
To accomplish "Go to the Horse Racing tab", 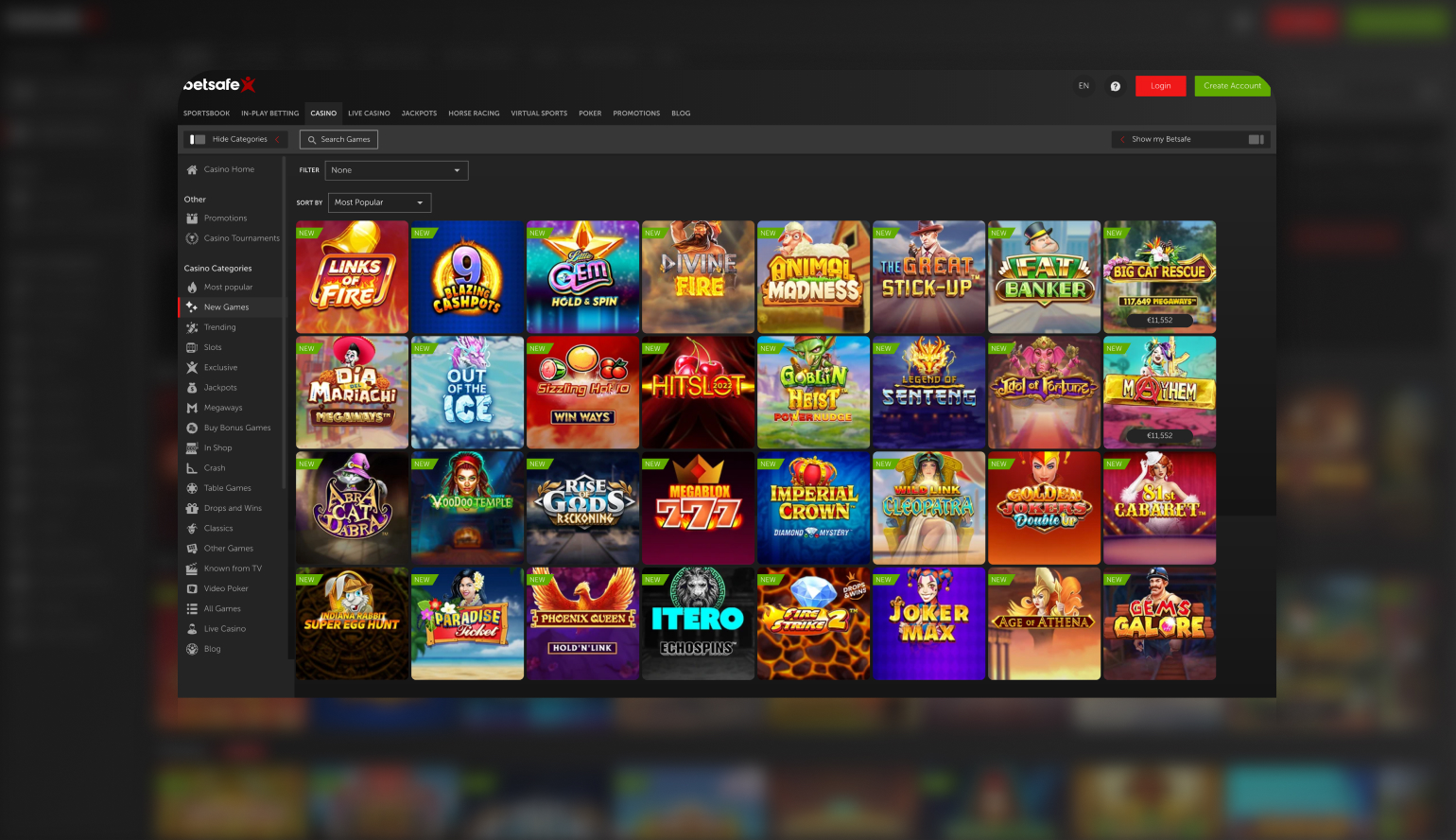I will (x=474, y=114).
